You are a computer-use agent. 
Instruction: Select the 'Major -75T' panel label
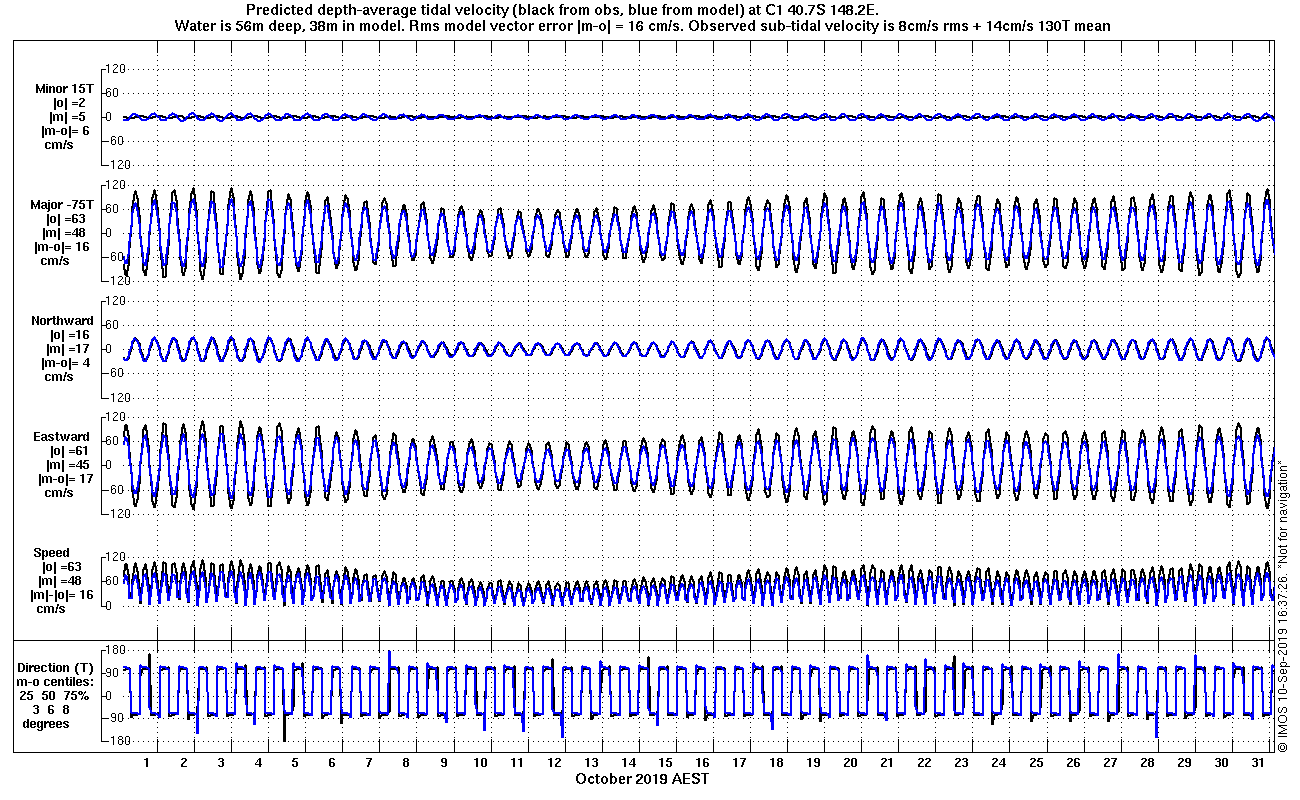pos(60,205)
